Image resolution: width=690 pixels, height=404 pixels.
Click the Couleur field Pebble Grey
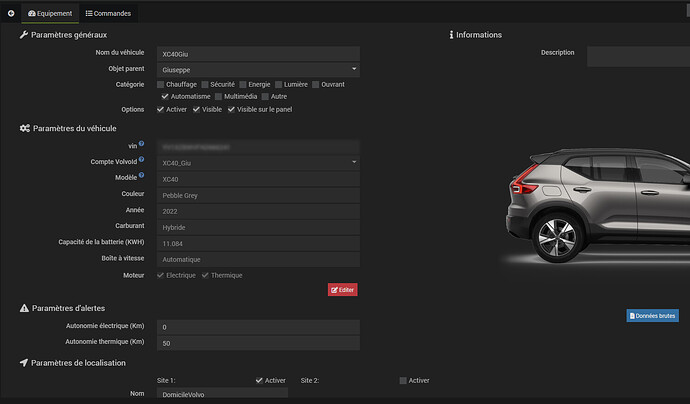[x=258, y=195]
